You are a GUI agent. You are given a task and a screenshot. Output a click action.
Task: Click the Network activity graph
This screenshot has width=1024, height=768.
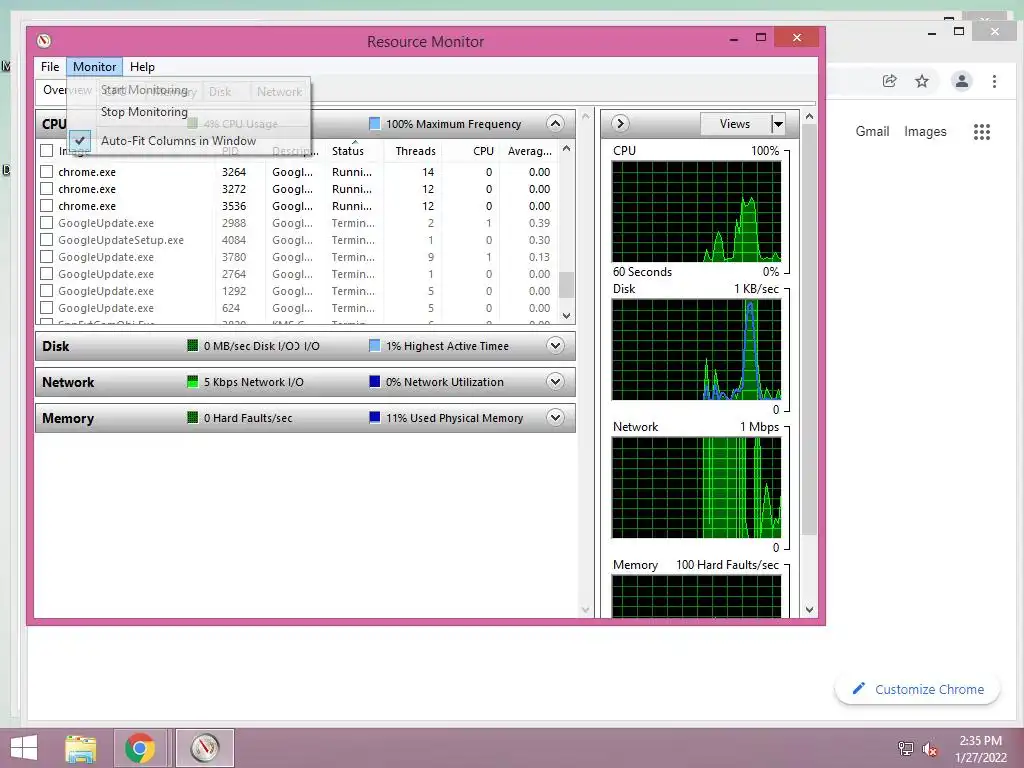coord(696,487)
